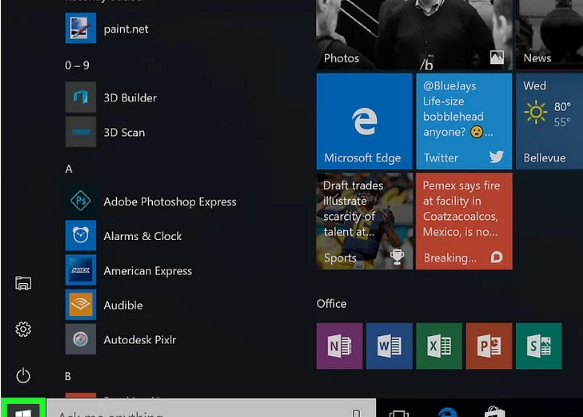
Task: Click the 'A' letter section header
Action: pos(69,169)
